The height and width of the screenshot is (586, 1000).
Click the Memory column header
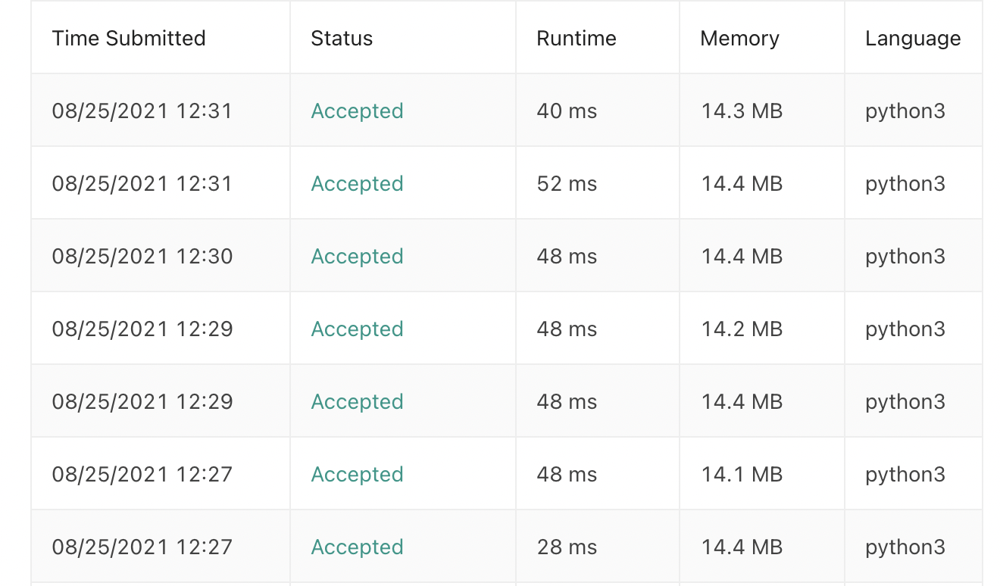click(x=740, y=38)
